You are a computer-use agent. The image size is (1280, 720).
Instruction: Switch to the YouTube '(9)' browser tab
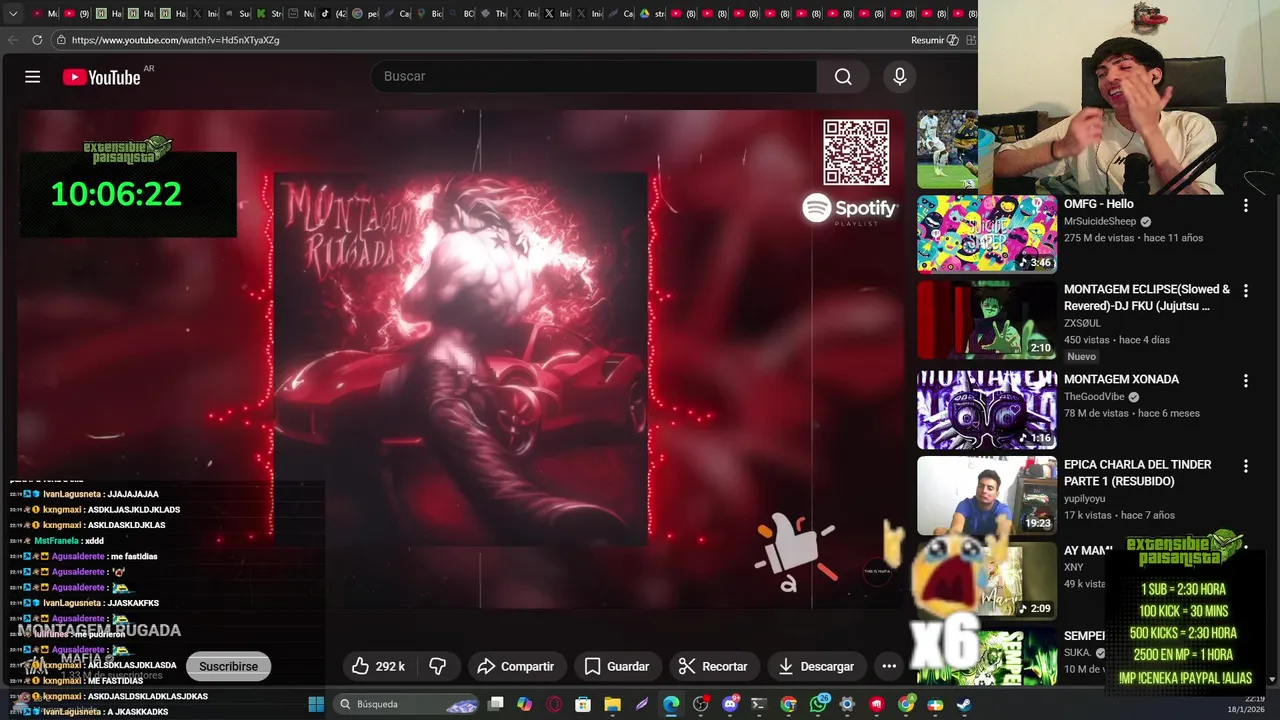[77, 14]
